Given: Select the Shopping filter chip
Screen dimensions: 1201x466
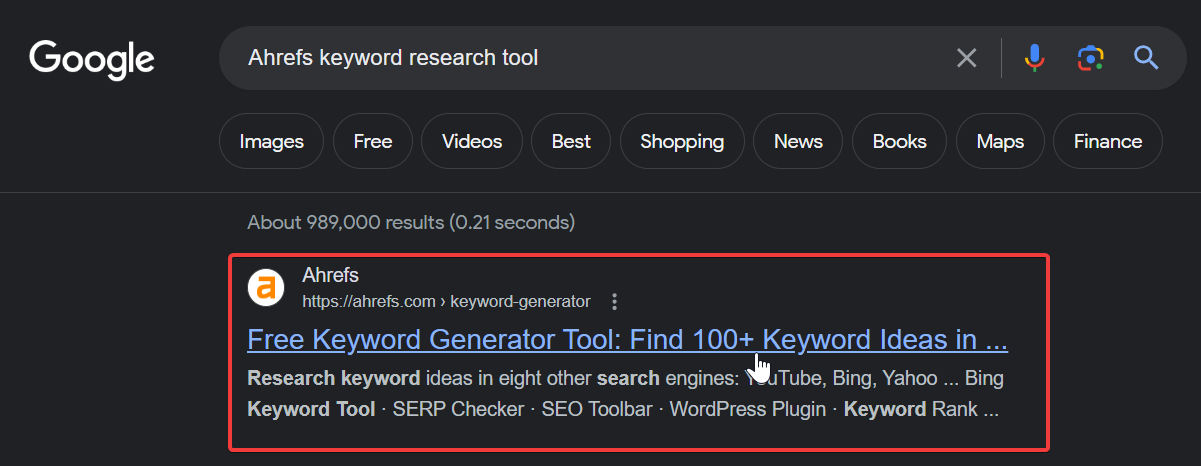Looking at the screenshot, I should [x=682, y=141].
